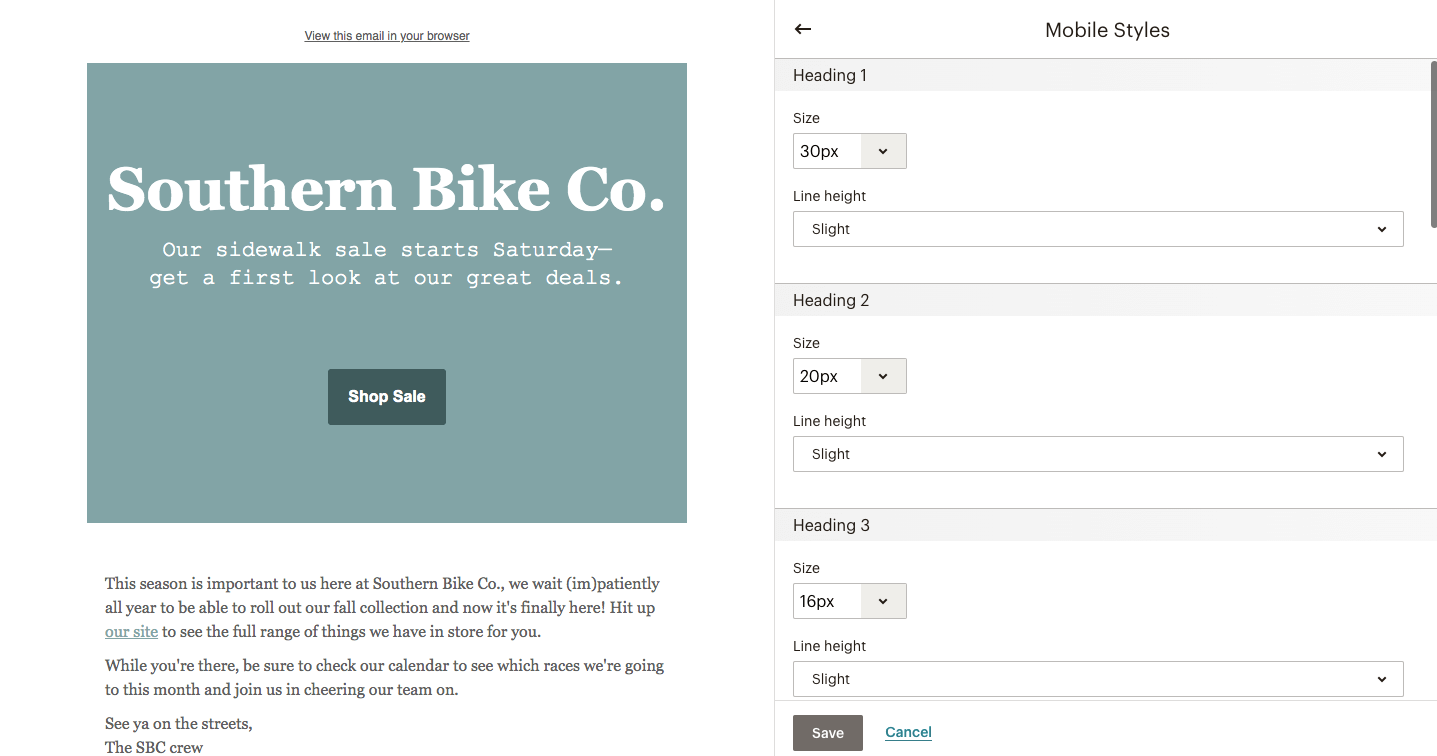The width and height of the screenshot is (1437, 756).
Task: Open 'View this email in your browser' link
Action: [x=386, y=35]
